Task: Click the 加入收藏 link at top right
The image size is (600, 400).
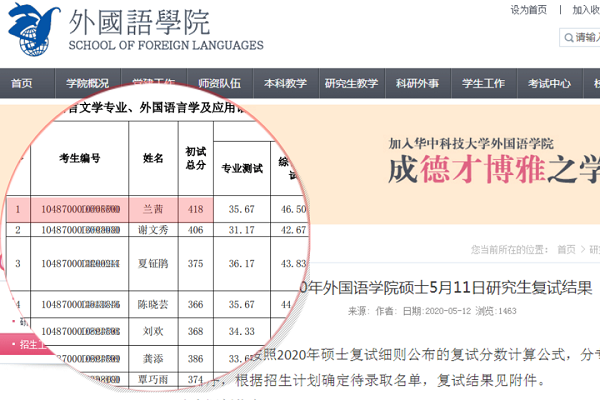Action: click(x=586, y=10)
